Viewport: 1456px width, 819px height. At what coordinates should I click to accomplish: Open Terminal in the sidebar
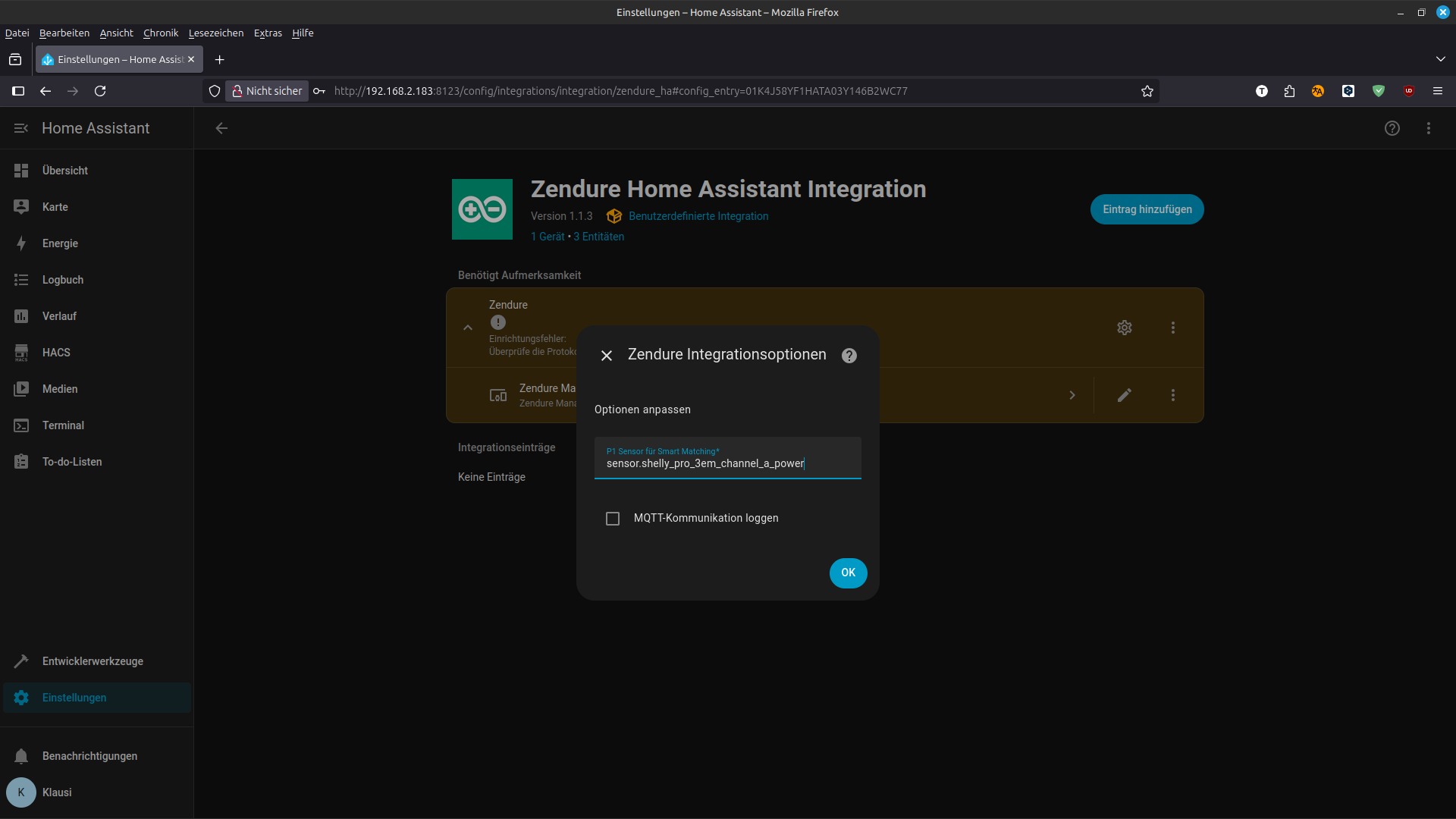tap(97, 425)
